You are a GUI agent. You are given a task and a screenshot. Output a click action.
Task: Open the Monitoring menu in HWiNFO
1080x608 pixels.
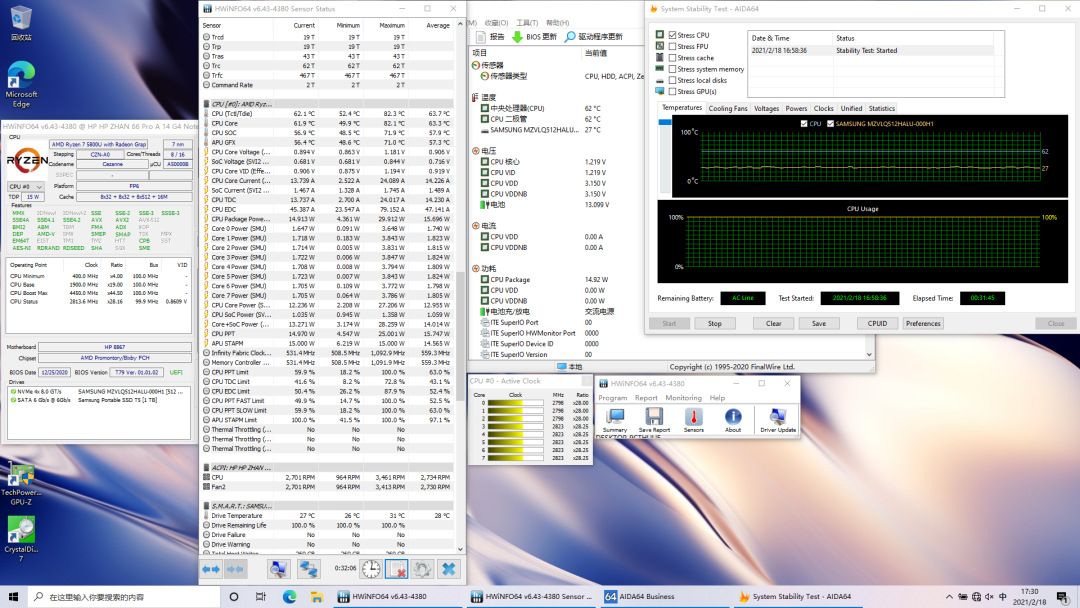(684, 397)
